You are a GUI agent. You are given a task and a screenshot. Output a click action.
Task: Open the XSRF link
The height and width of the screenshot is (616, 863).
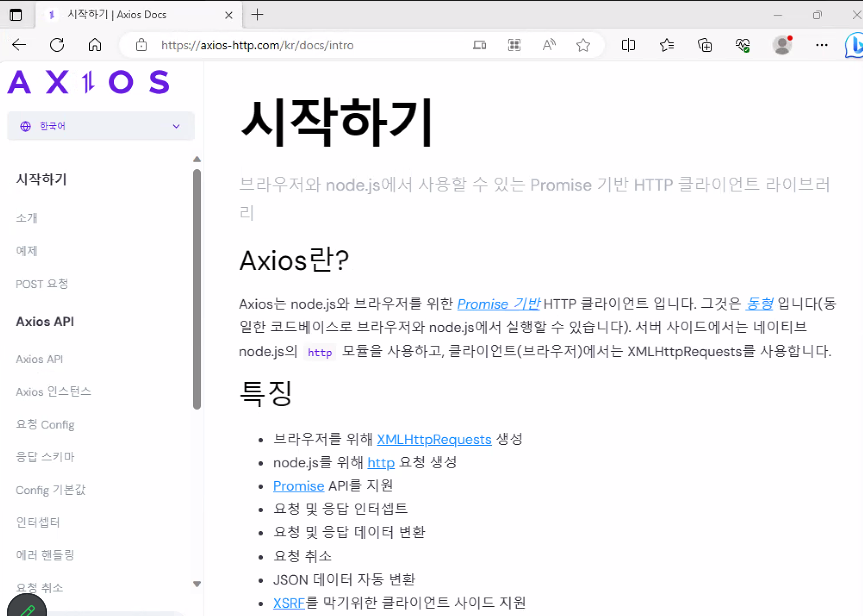289,603
